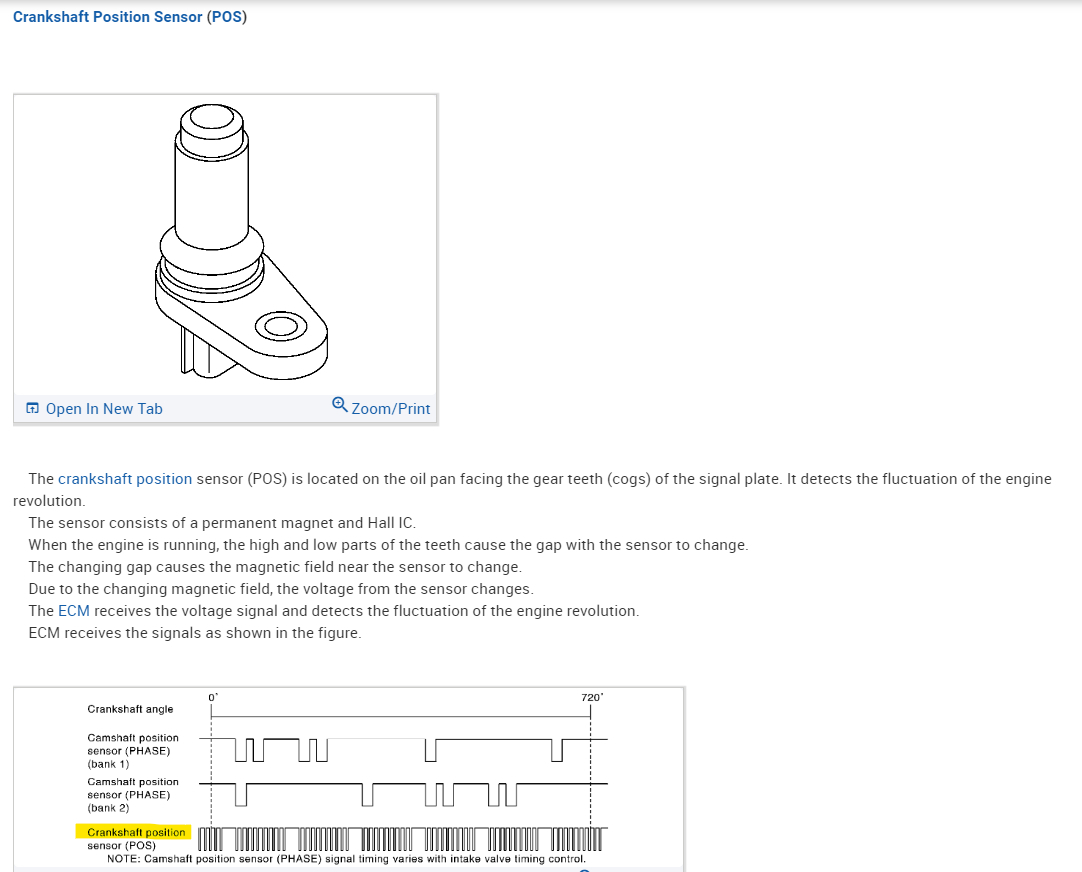
Task: Click the sentence 'The sensor consists of a permanent magnet'
Action: (x=222, y=523)
